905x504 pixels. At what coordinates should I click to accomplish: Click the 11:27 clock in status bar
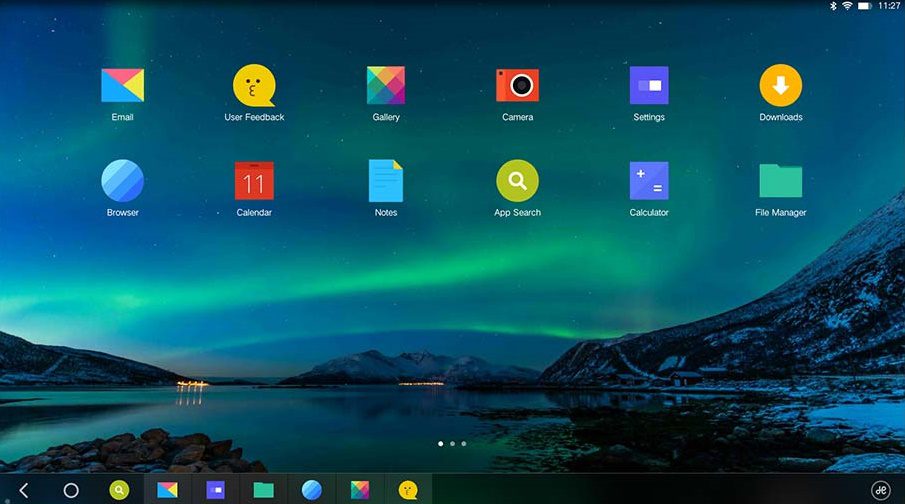[889, 6]
